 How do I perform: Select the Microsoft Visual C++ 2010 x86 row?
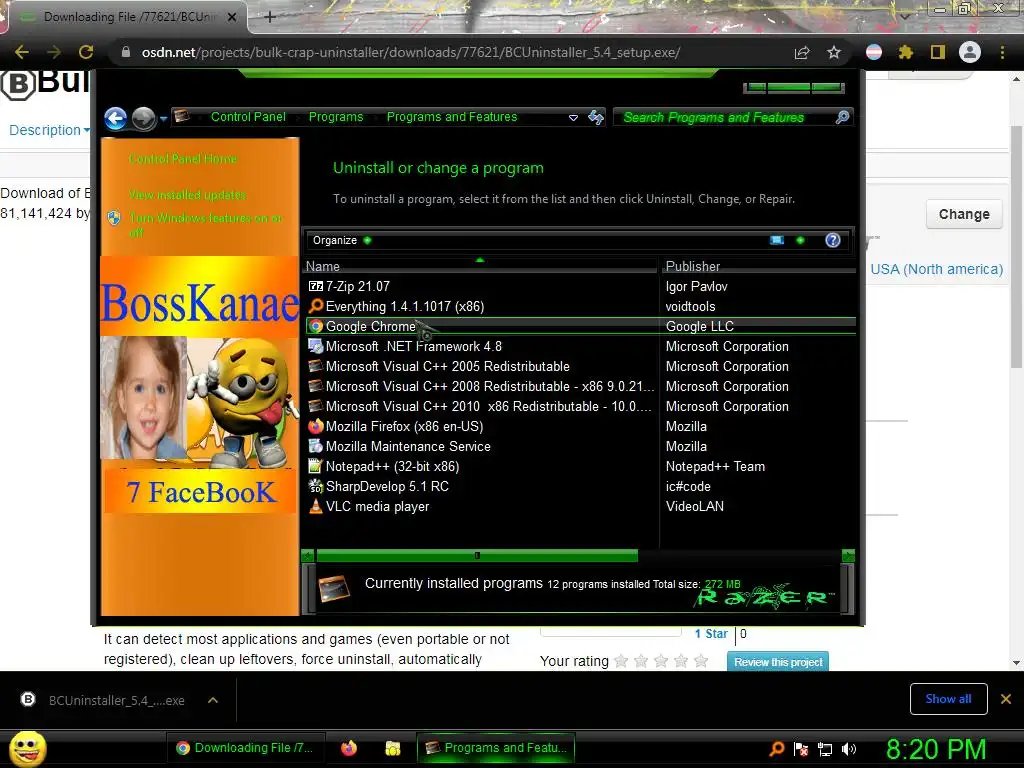[580, 406]
